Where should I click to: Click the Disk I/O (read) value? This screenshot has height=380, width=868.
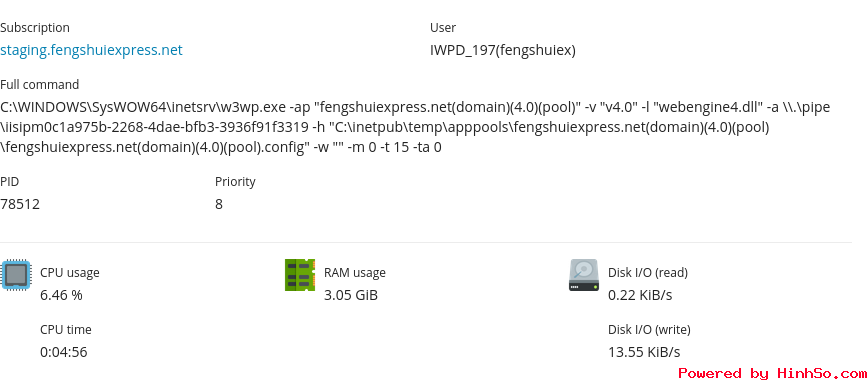640,295
